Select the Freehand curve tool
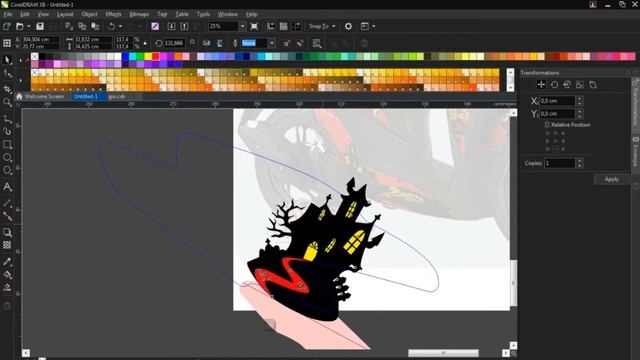Screen dimensions: 640x360 (x=7, y=119)
